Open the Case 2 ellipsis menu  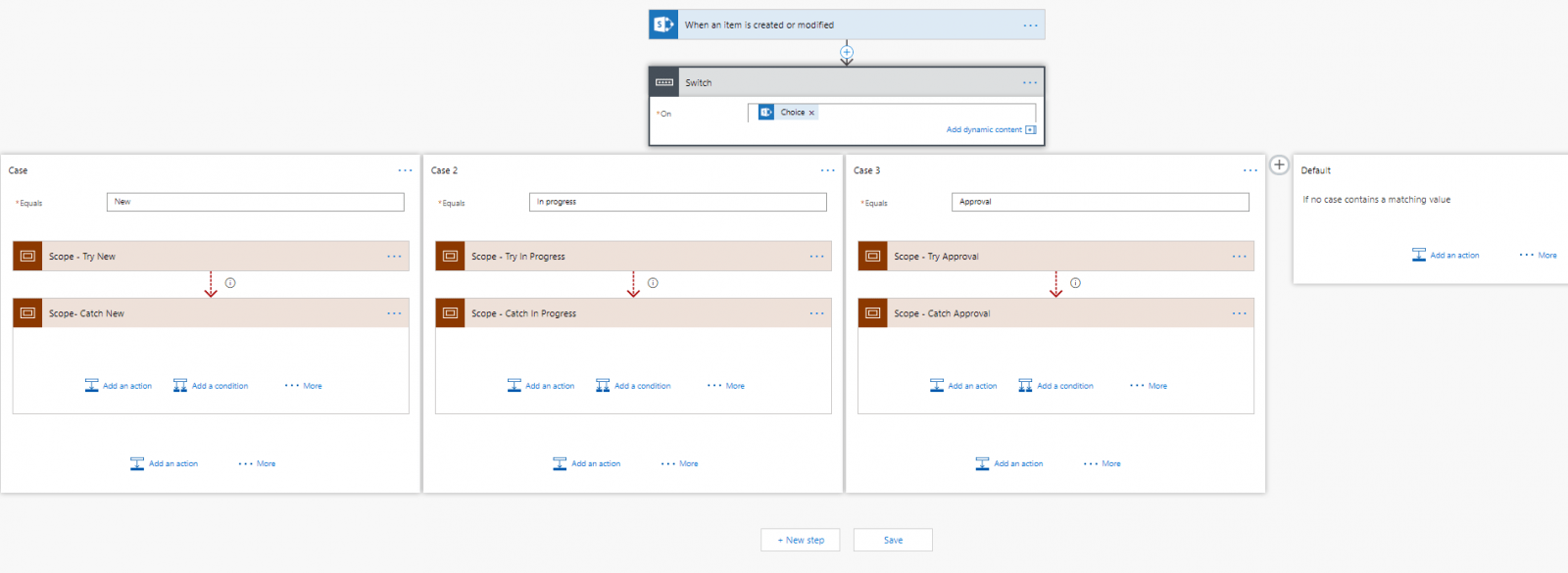[828, 170]
